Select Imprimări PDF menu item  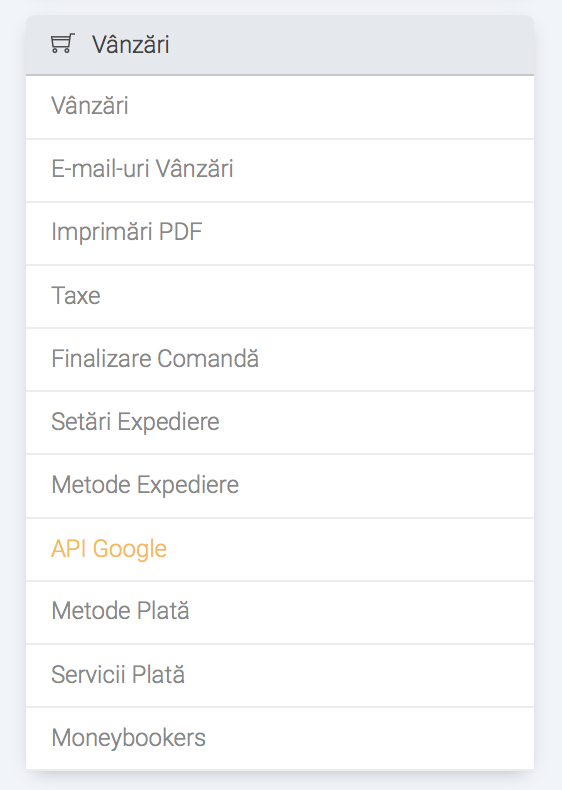[280, 233]
